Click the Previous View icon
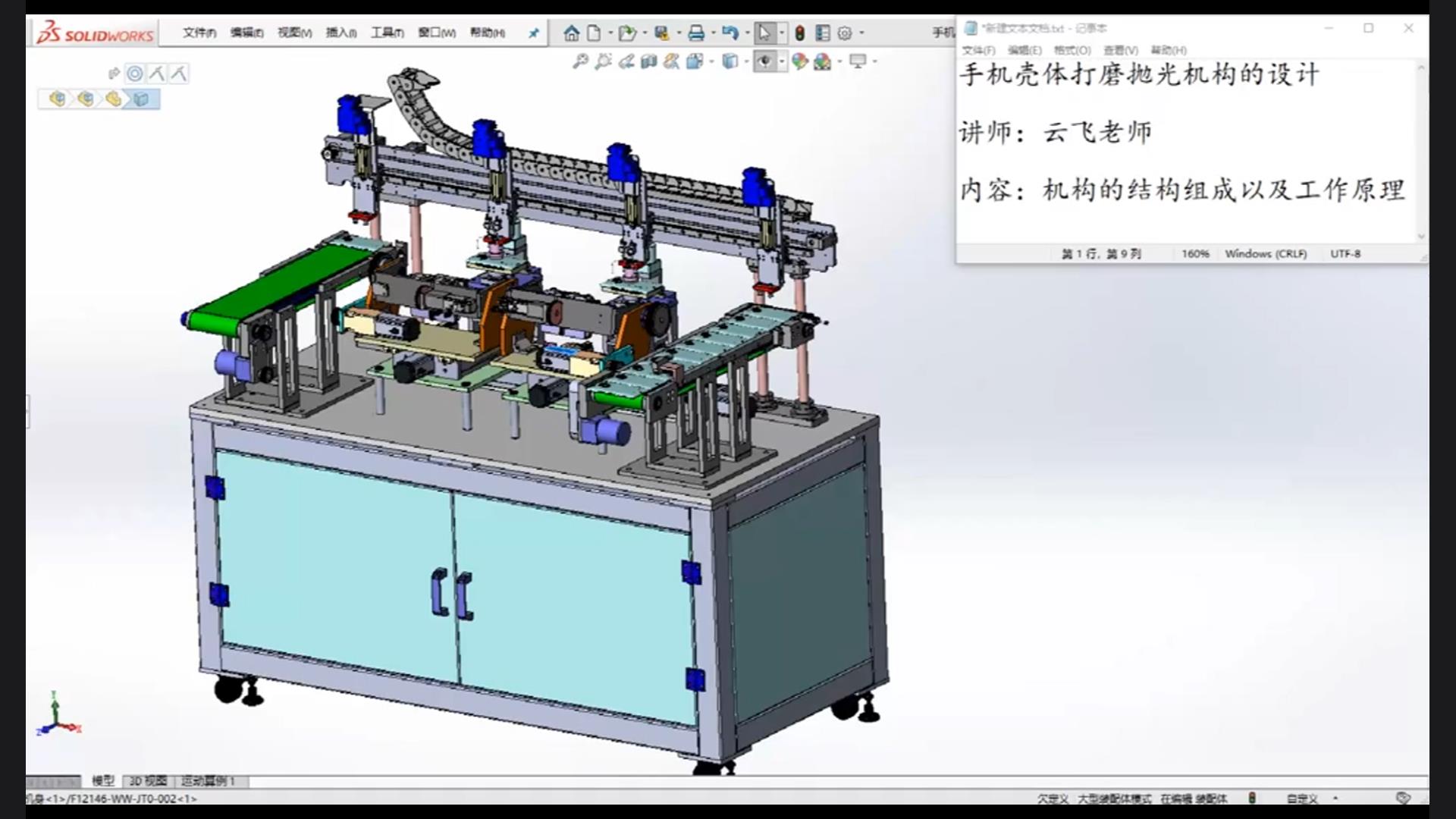1456x819 pixels. click(626, 61)
